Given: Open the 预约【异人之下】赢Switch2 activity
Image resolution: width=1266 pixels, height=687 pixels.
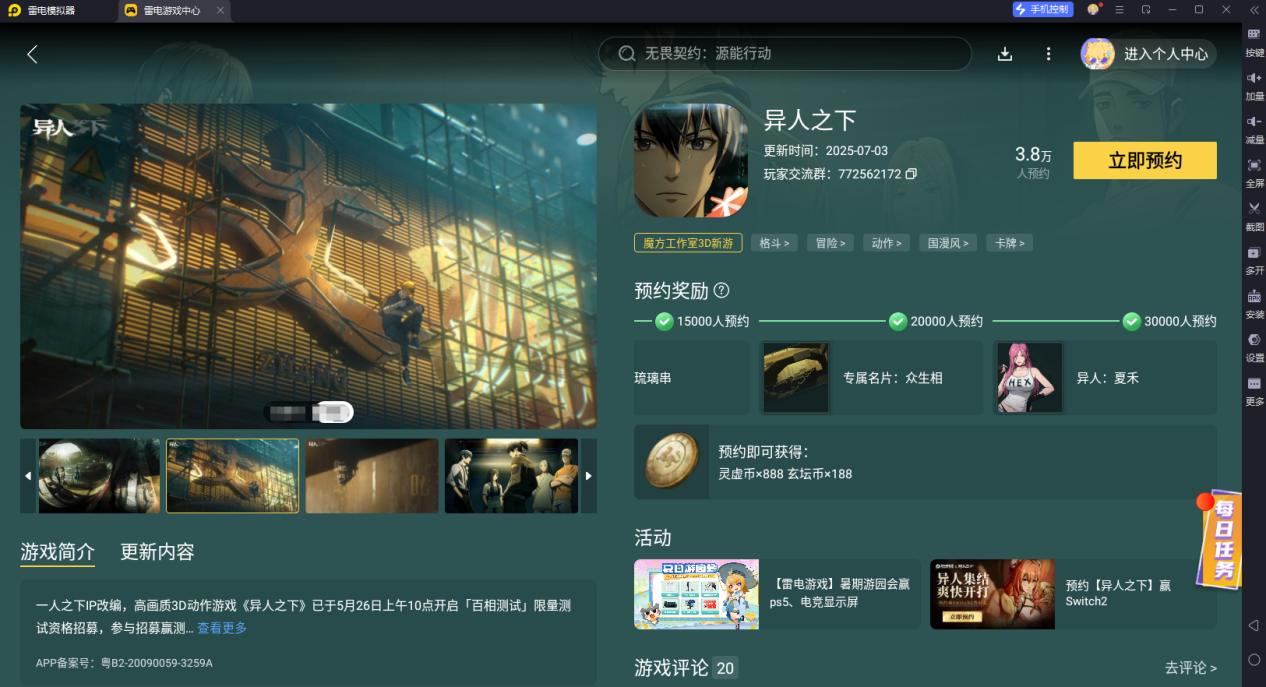Looking at the screenshot, I should 1073,594.
